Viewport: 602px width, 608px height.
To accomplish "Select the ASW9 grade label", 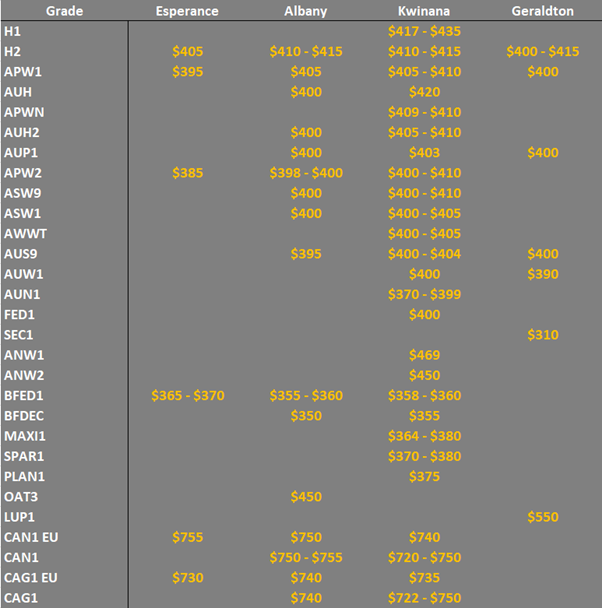I will tap(22, 193).
